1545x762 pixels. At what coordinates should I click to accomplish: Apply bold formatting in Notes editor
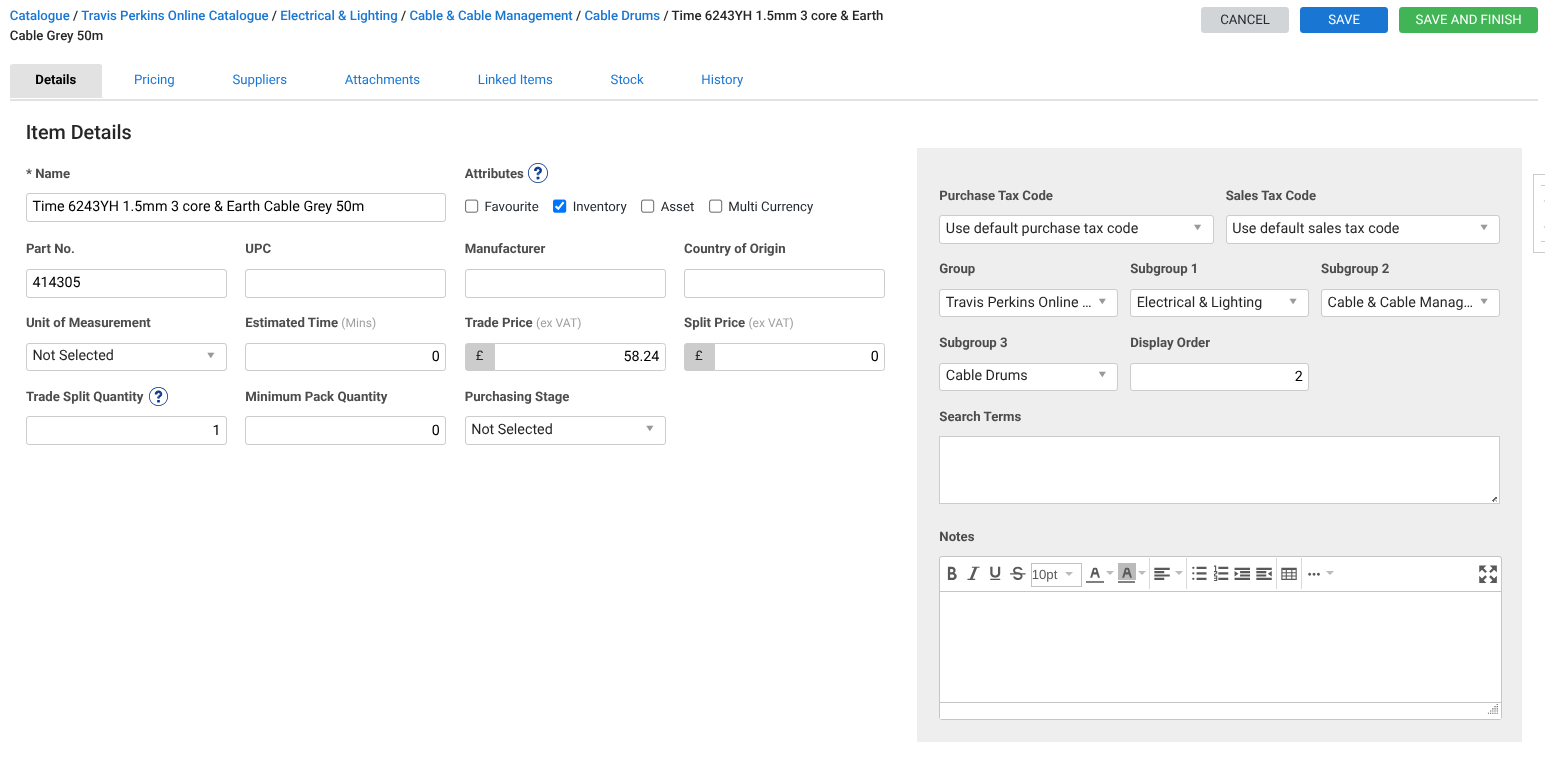pyautogui.click(x=951, y=574)
